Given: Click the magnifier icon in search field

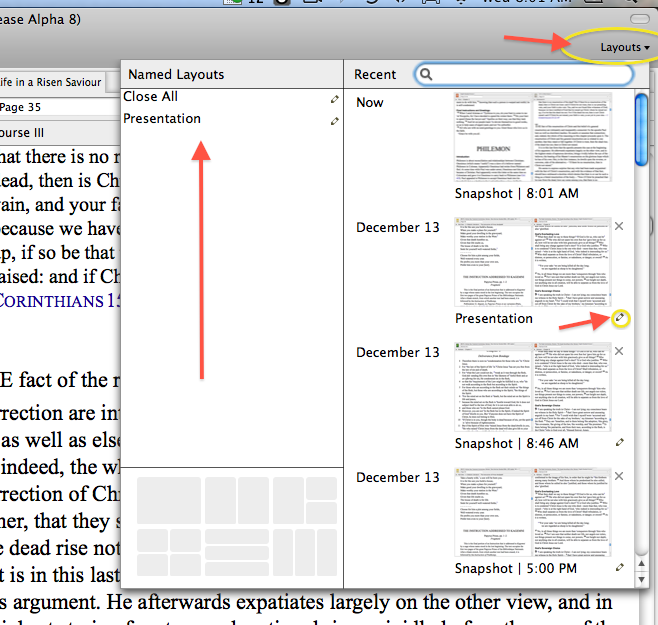Looking at the screenshot, I should (x=426, y=74).
